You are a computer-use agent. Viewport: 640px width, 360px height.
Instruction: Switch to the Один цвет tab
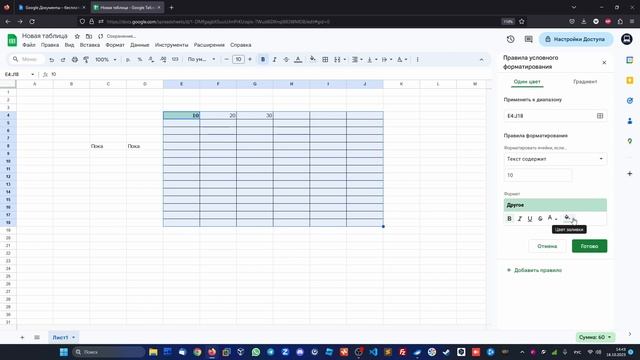[527, 82]
